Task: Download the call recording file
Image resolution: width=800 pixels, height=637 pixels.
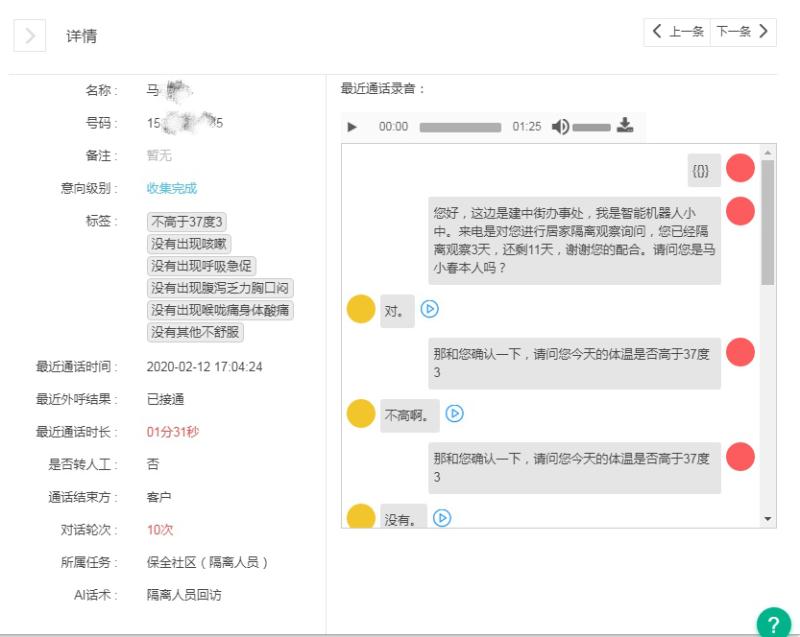Action: coord(626,126)
